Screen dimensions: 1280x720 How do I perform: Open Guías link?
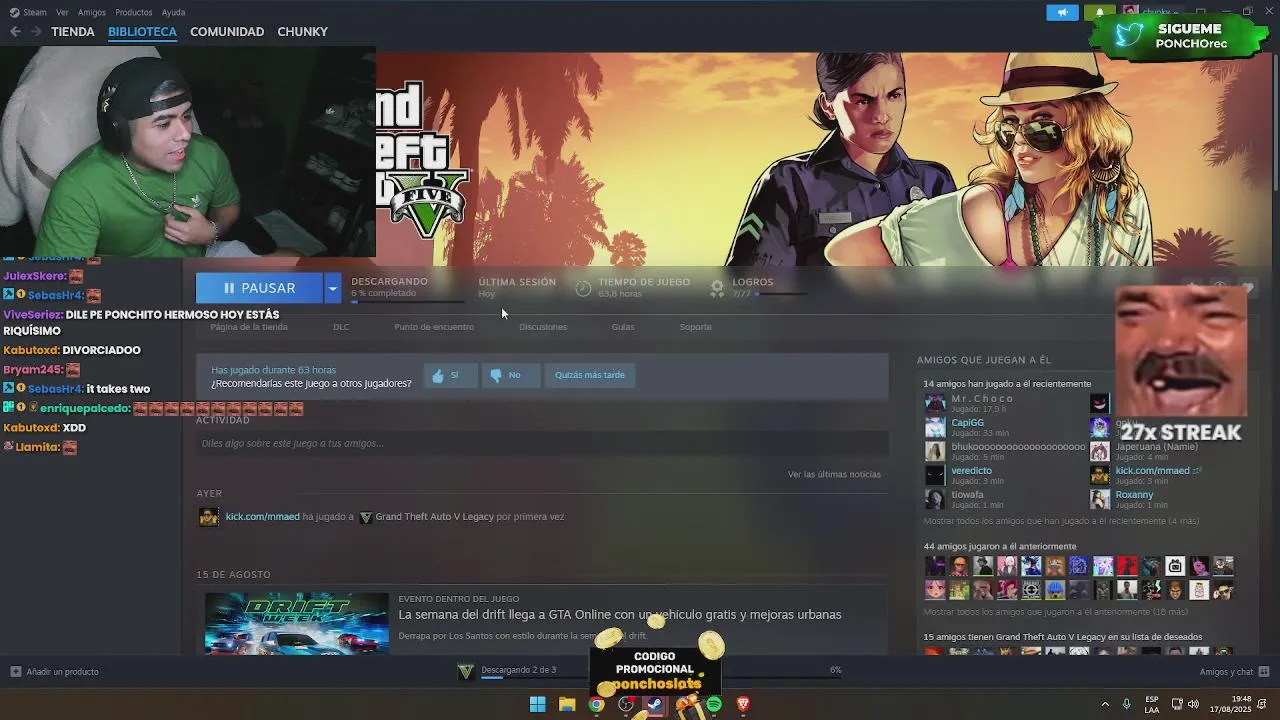pos(623,327)
